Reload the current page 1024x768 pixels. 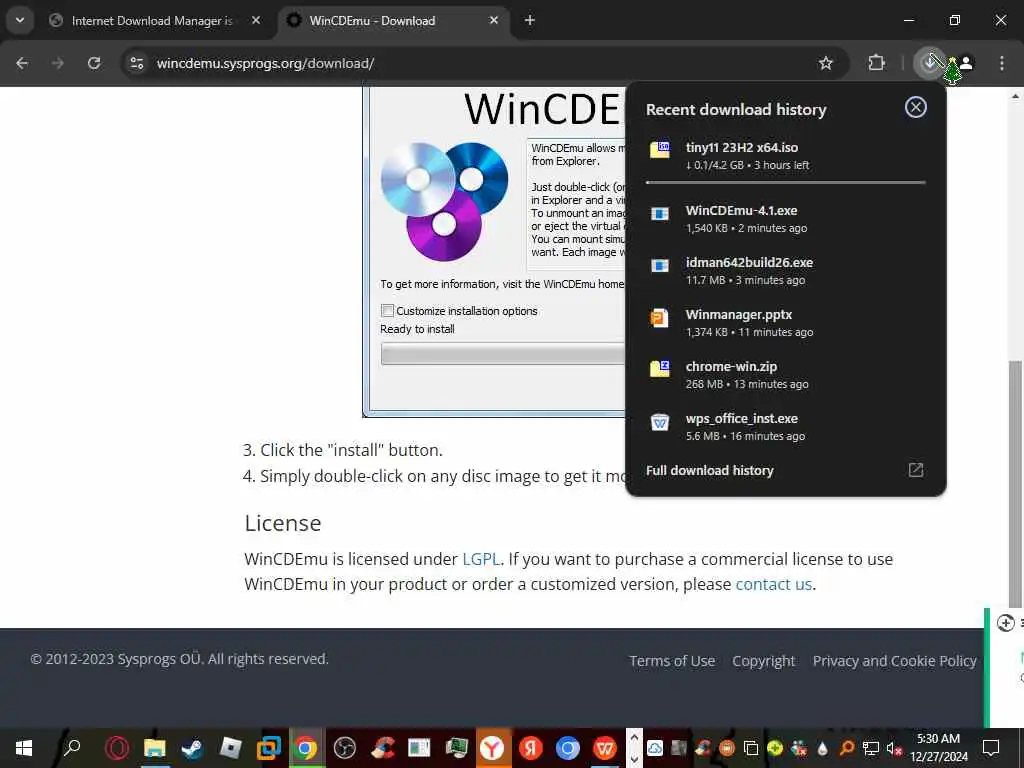point(94,63)
